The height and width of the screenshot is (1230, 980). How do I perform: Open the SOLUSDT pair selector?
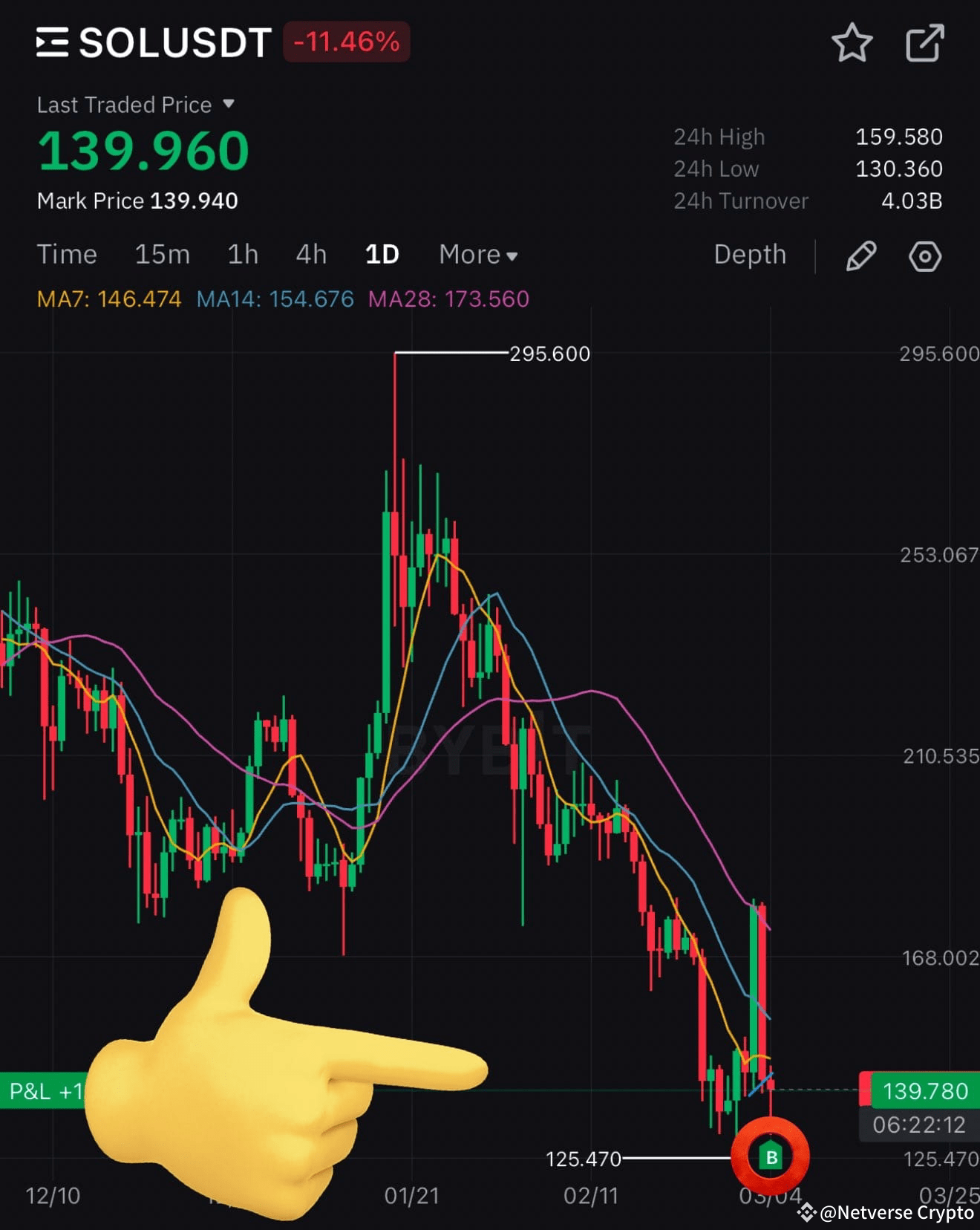pos(175,43)
